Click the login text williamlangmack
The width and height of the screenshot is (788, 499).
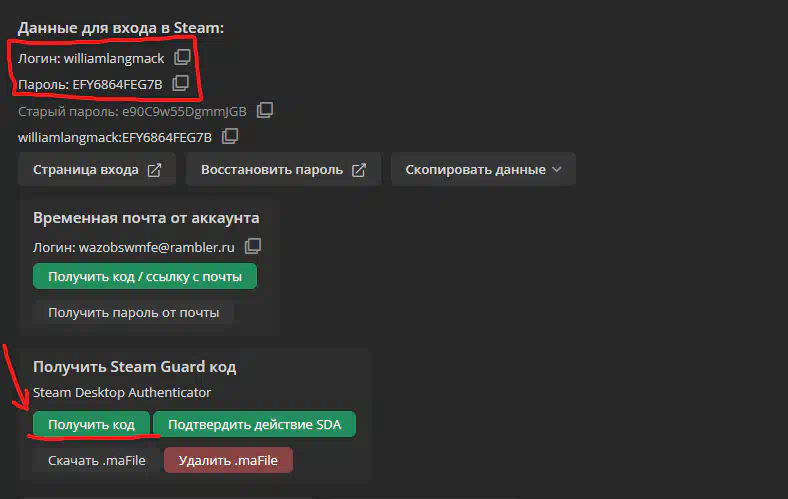114,58
